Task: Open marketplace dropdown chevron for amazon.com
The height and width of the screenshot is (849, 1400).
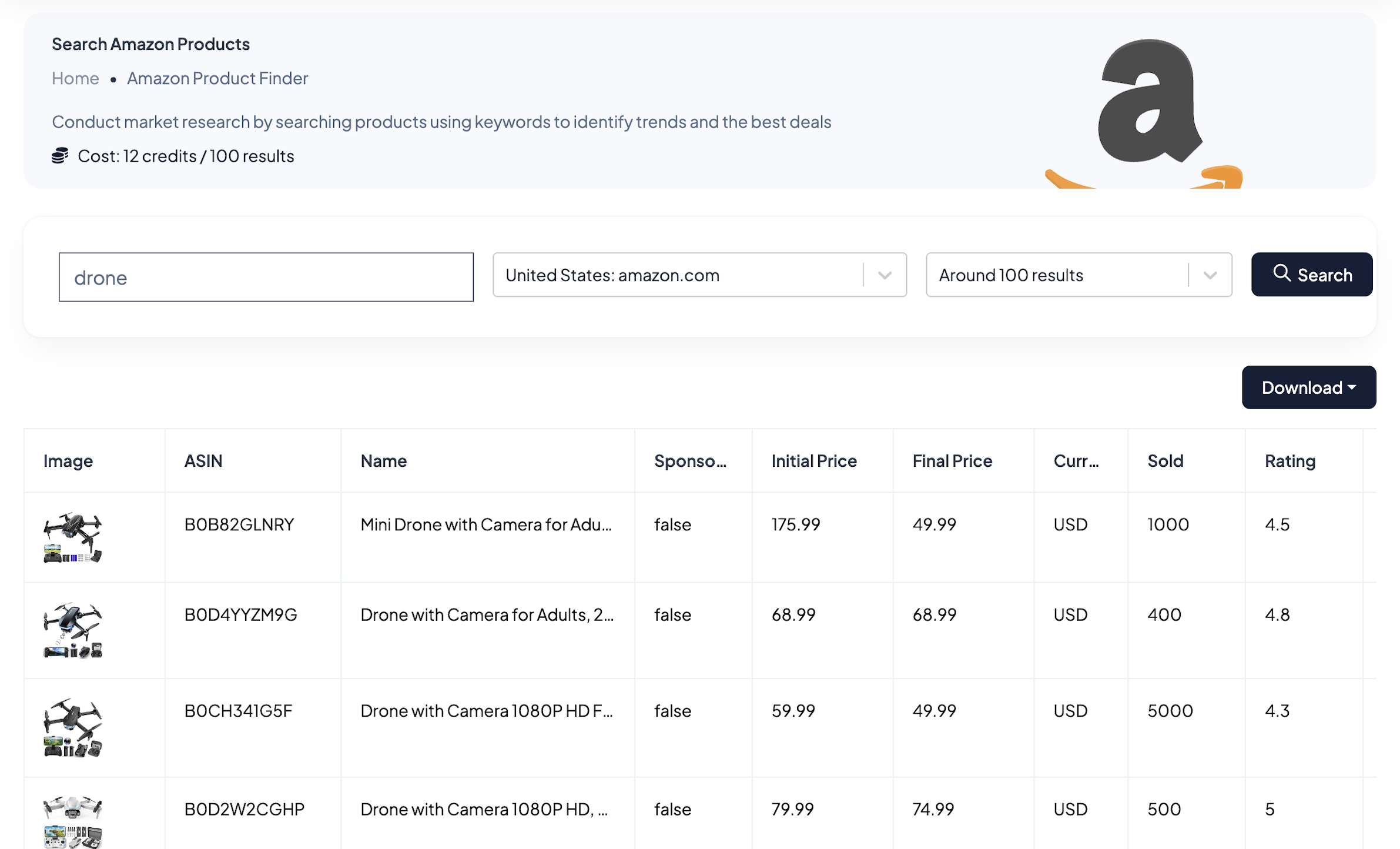Action: tap(885, 275)
